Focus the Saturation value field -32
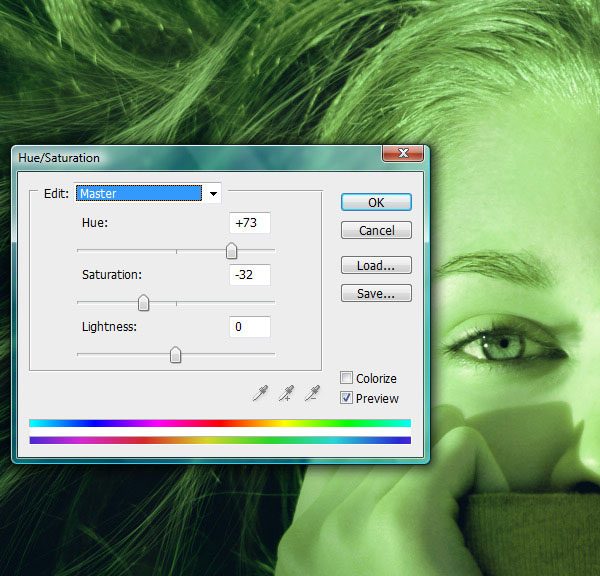Image resolution: width=600 pixels, height=576 pixels. pos(250,274)
